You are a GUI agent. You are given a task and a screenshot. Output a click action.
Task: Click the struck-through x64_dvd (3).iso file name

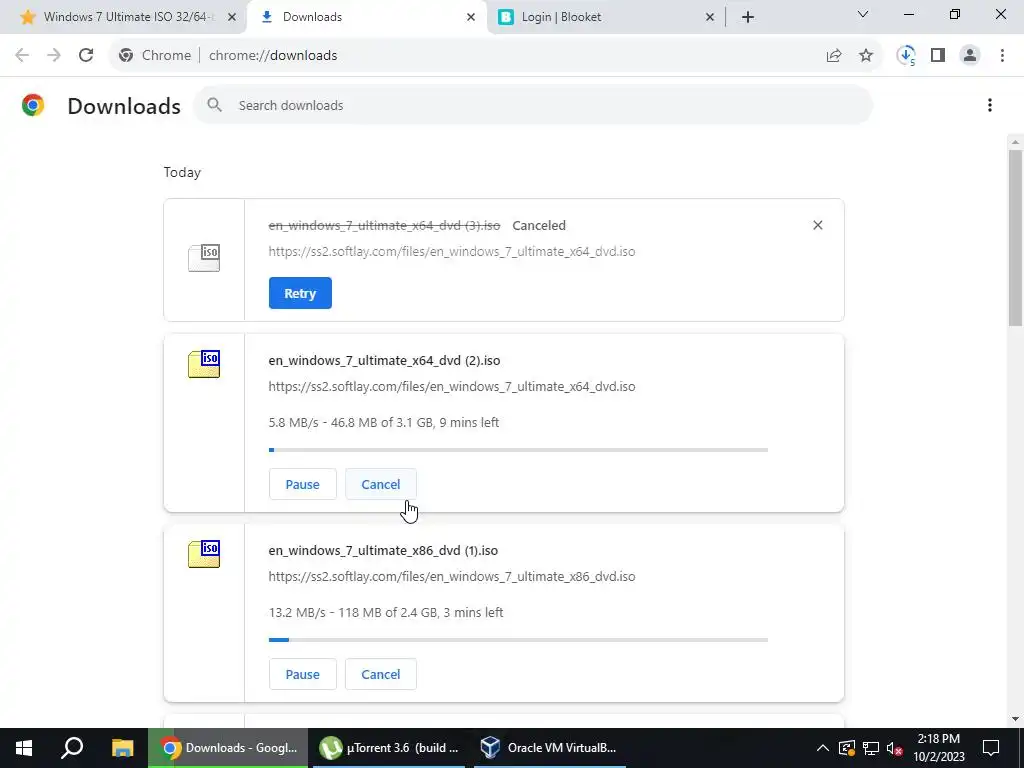point(384,225)
